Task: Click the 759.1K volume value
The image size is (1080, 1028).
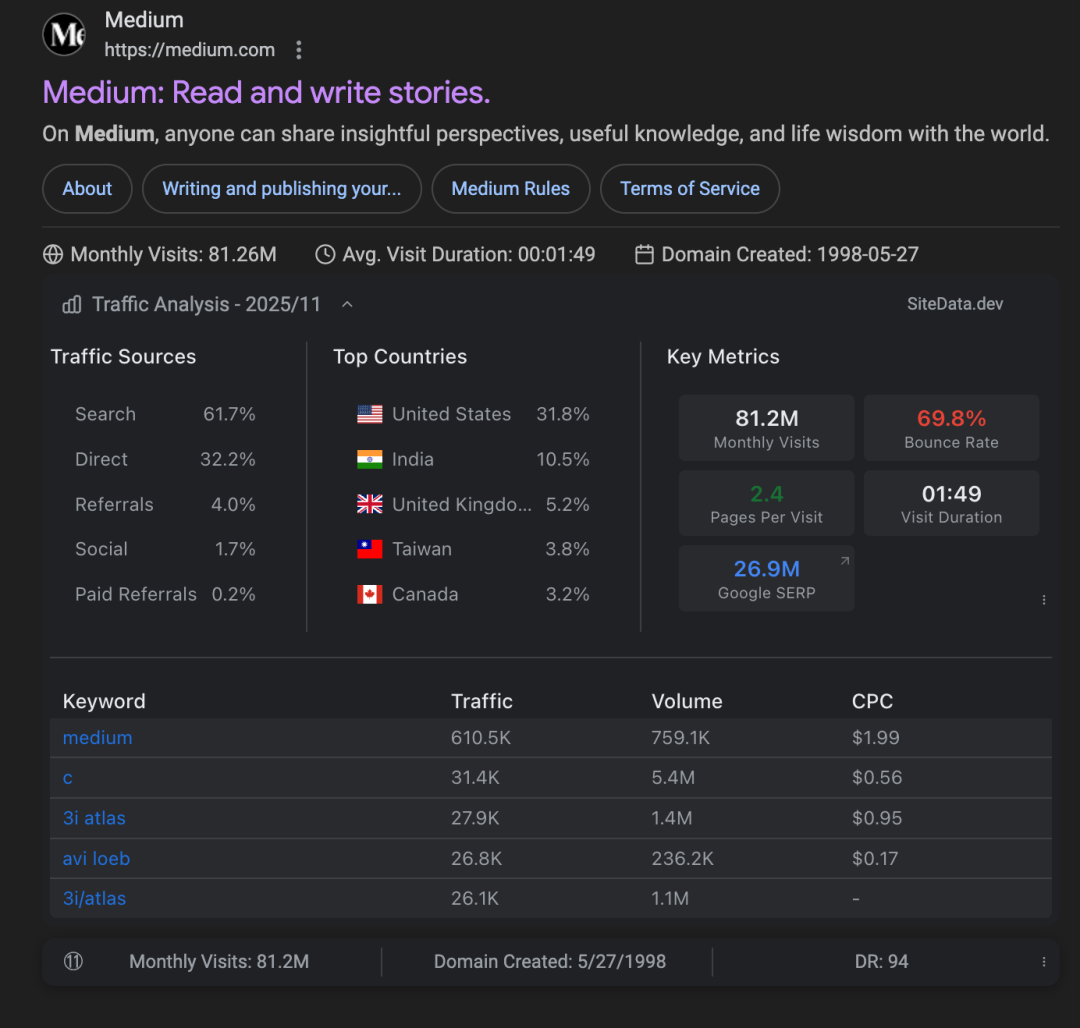Action: tap(681, 737)
